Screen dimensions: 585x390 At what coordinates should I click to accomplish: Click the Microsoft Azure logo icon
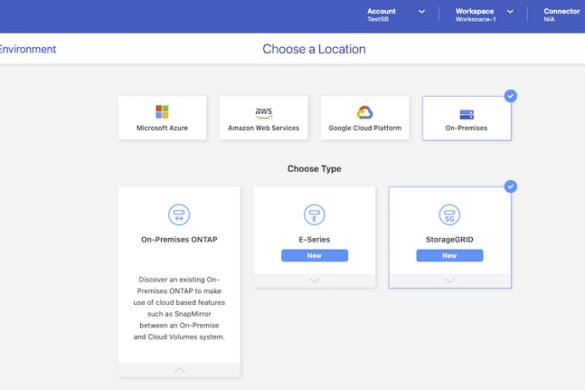(x=162, y=112)
